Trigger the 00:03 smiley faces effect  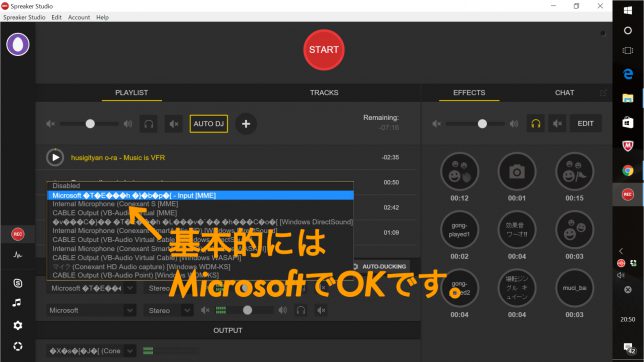(x=574, y=230)
